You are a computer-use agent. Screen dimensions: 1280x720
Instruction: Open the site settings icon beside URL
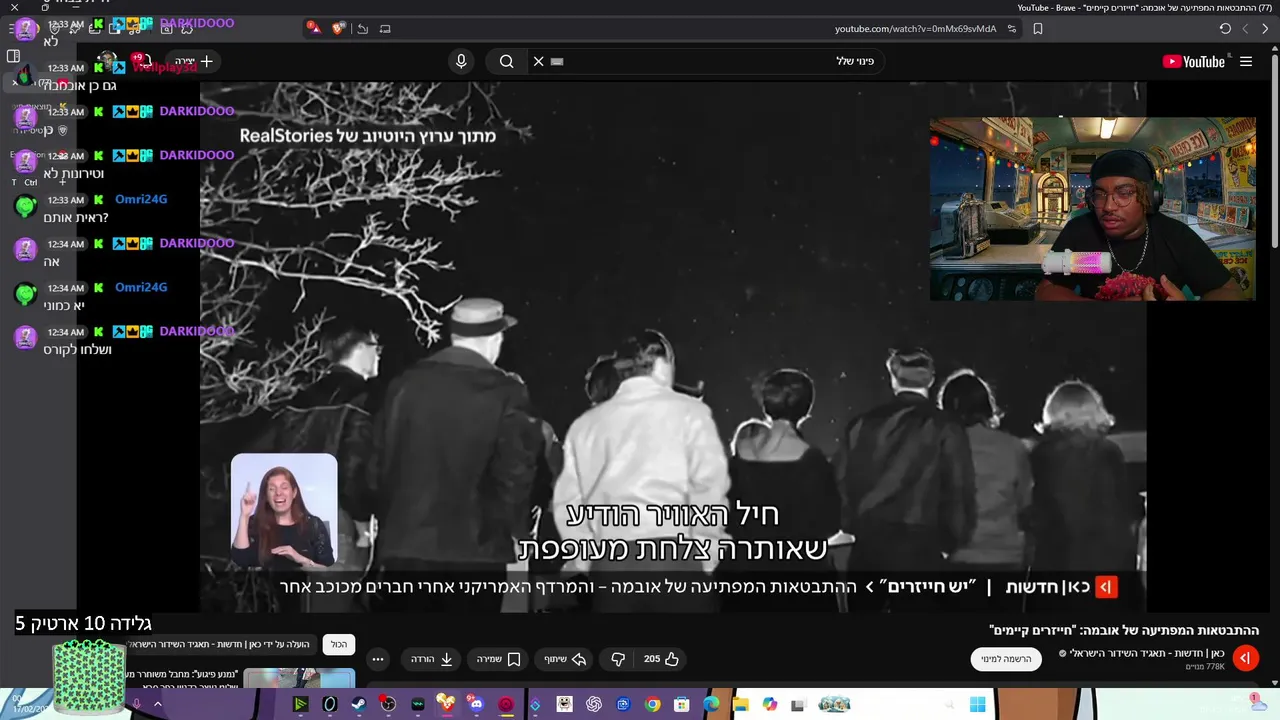(x=1012, y=29)
